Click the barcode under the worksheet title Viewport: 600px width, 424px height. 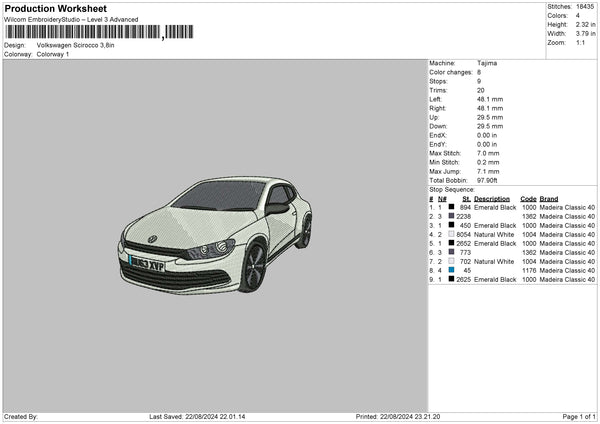click(x=99, y=32)
